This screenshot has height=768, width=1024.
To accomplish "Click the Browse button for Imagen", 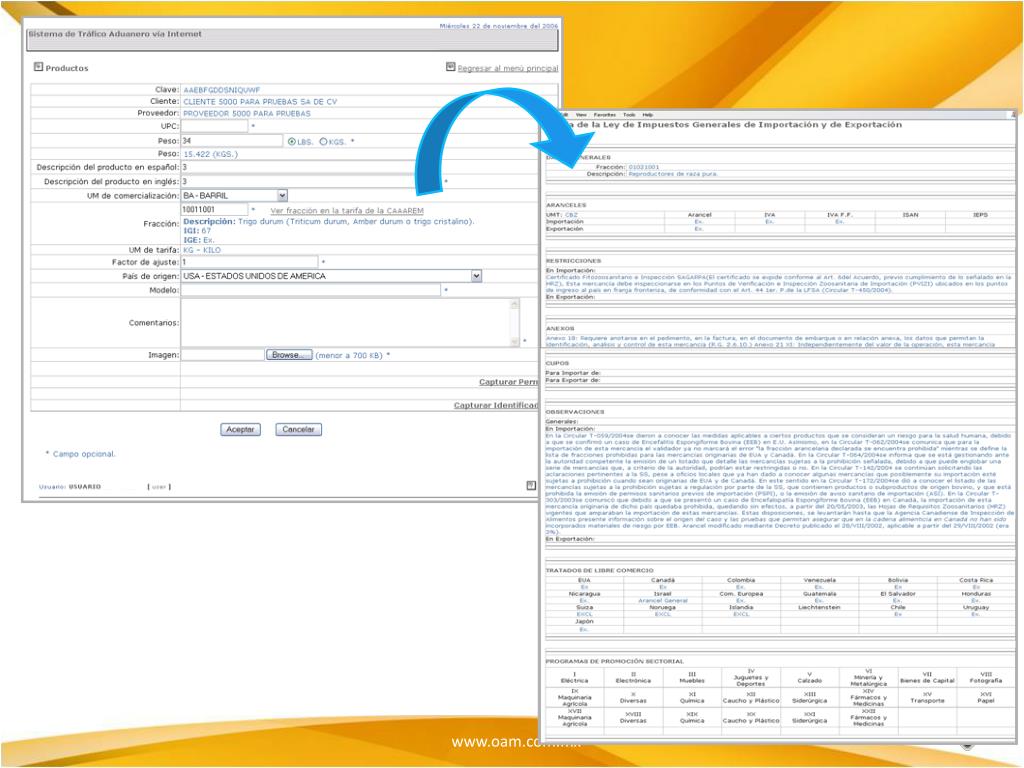I will pyautogui.click(x=289, y=355).
